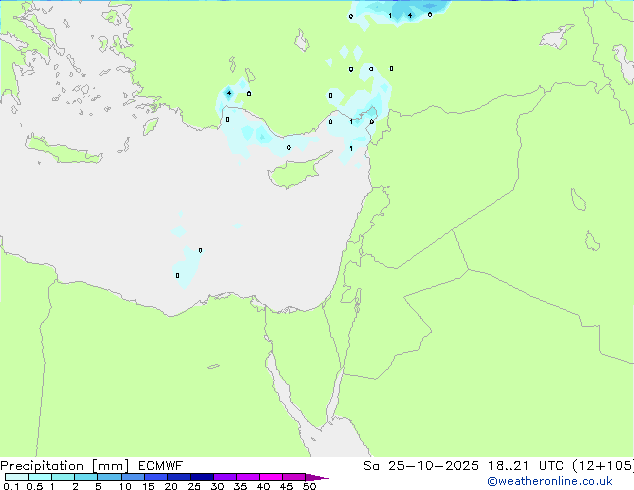Click the 2–5 mm legend swatch
Screen dimensions: 634x490
86,477
